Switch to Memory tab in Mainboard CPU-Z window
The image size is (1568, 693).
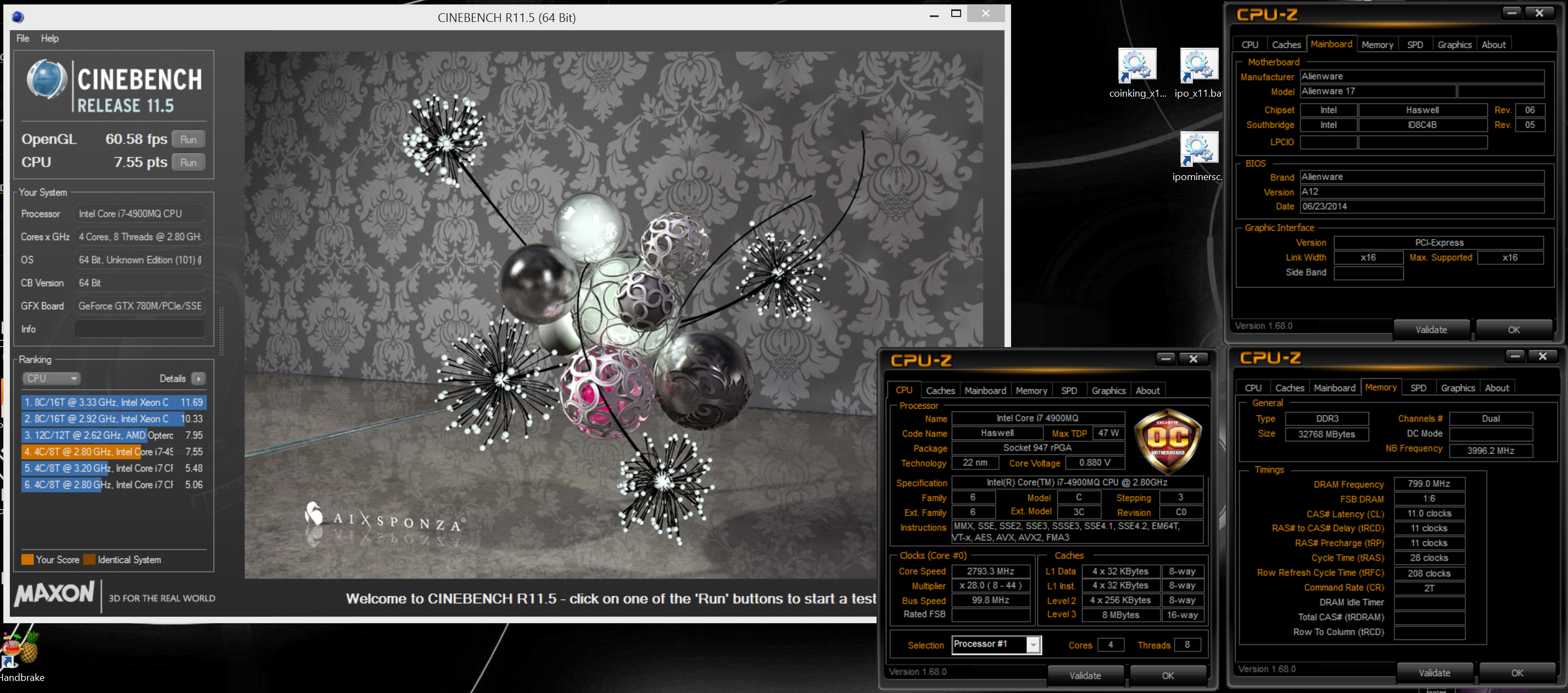click(1377, 44)
